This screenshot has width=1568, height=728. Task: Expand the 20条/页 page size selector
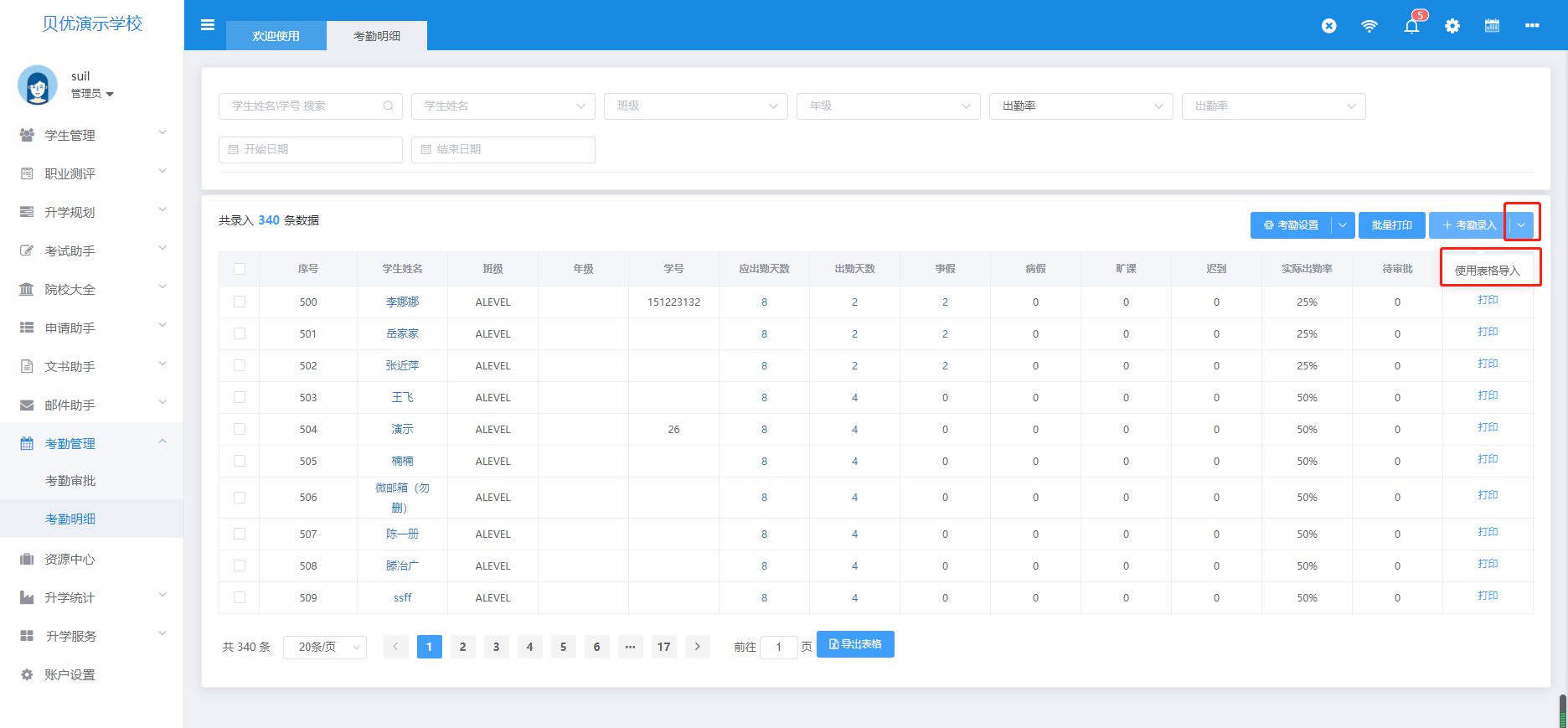tap(325, 647)
